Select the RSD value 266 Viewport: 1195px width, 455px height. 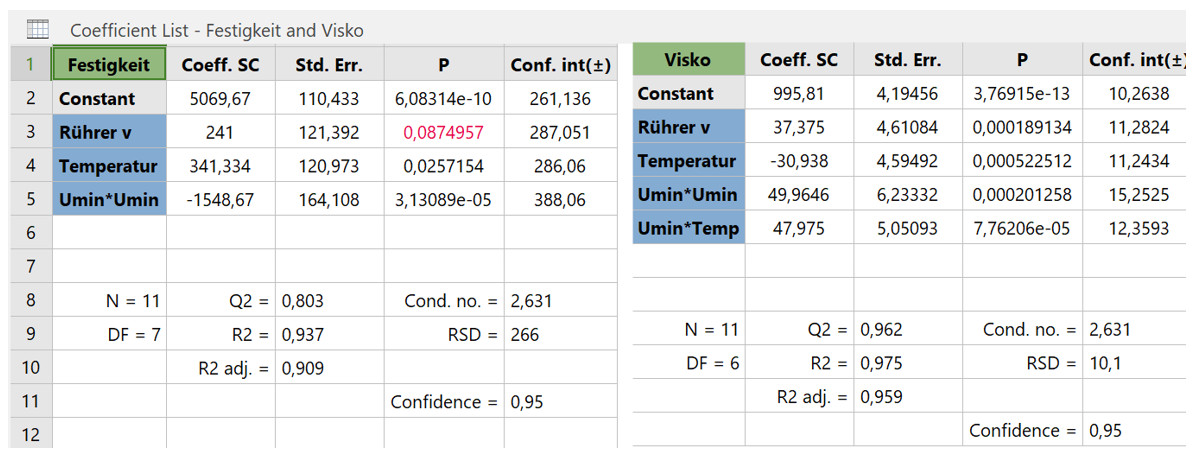[x=524, y=335]
